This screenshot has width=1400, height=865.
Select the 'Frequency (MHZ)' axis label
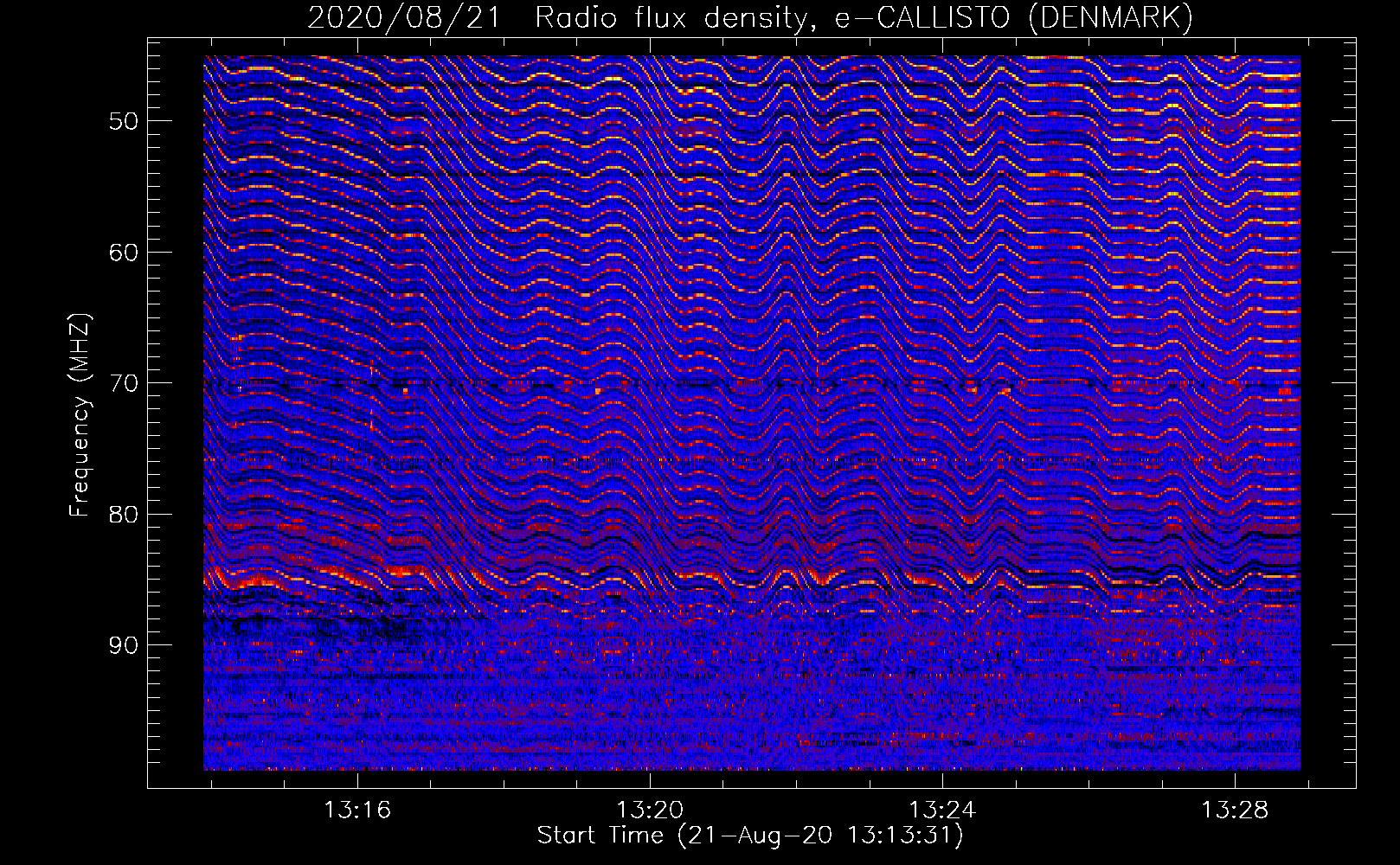[79, 415]
